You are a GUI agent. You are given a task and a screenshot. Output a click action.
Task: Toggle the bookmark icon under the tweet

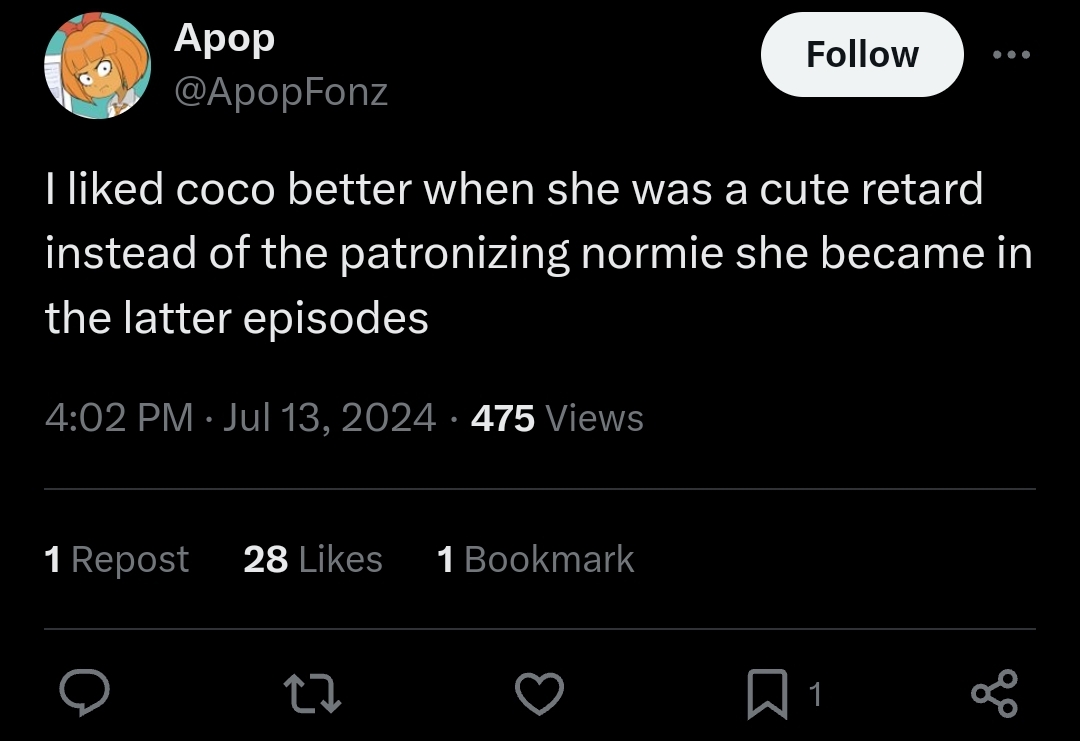(768, 693)
